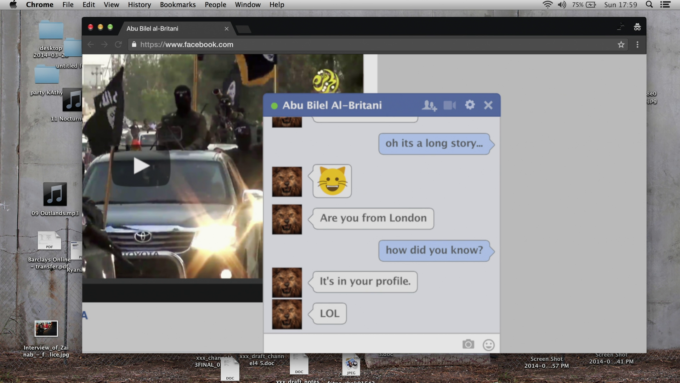
Task: Bookmark this page with the star icon
Action: click(621, 45)
